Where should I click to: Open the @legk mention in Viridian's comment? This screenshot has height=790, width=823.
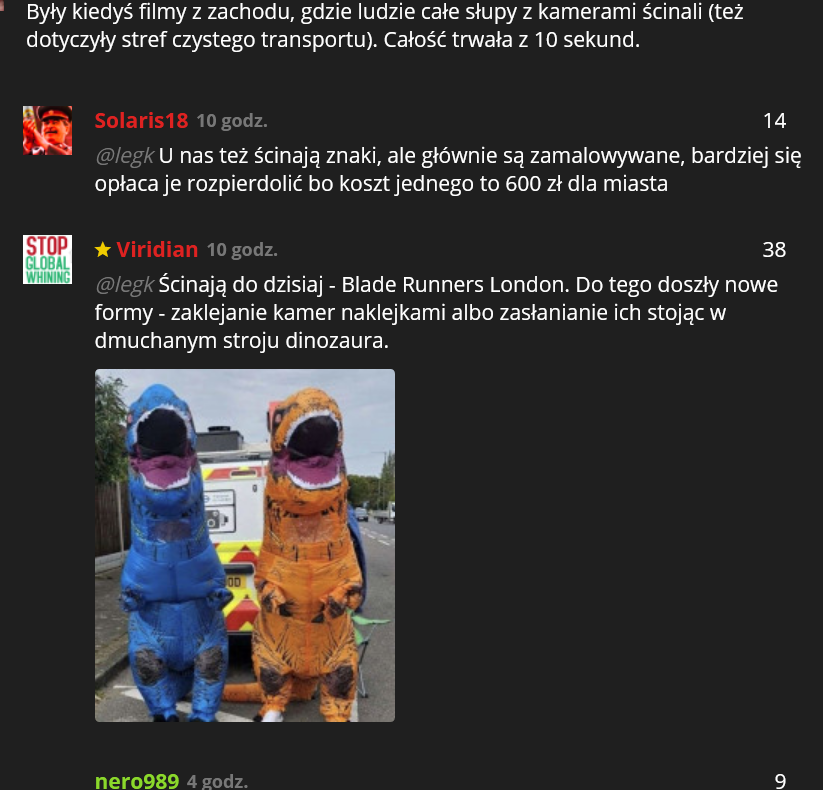tap(124, 285)
